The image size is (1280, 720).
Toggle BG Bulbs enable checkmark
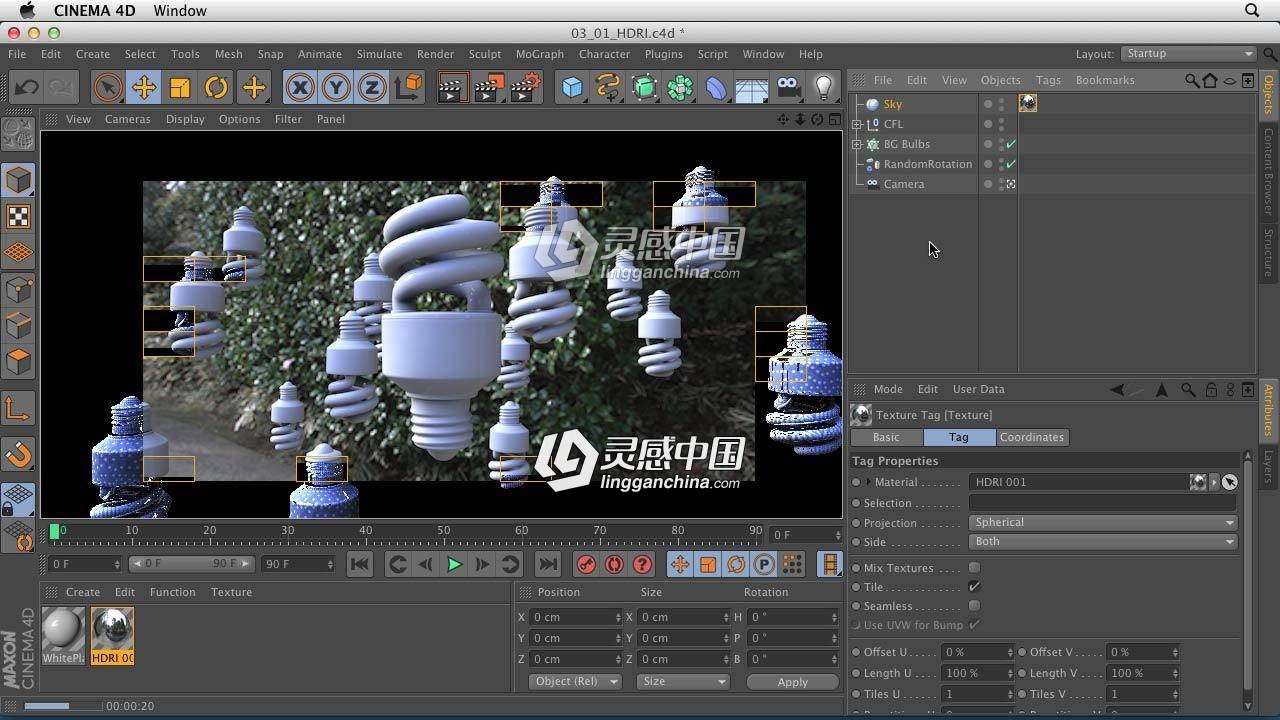click(1011, 144)
